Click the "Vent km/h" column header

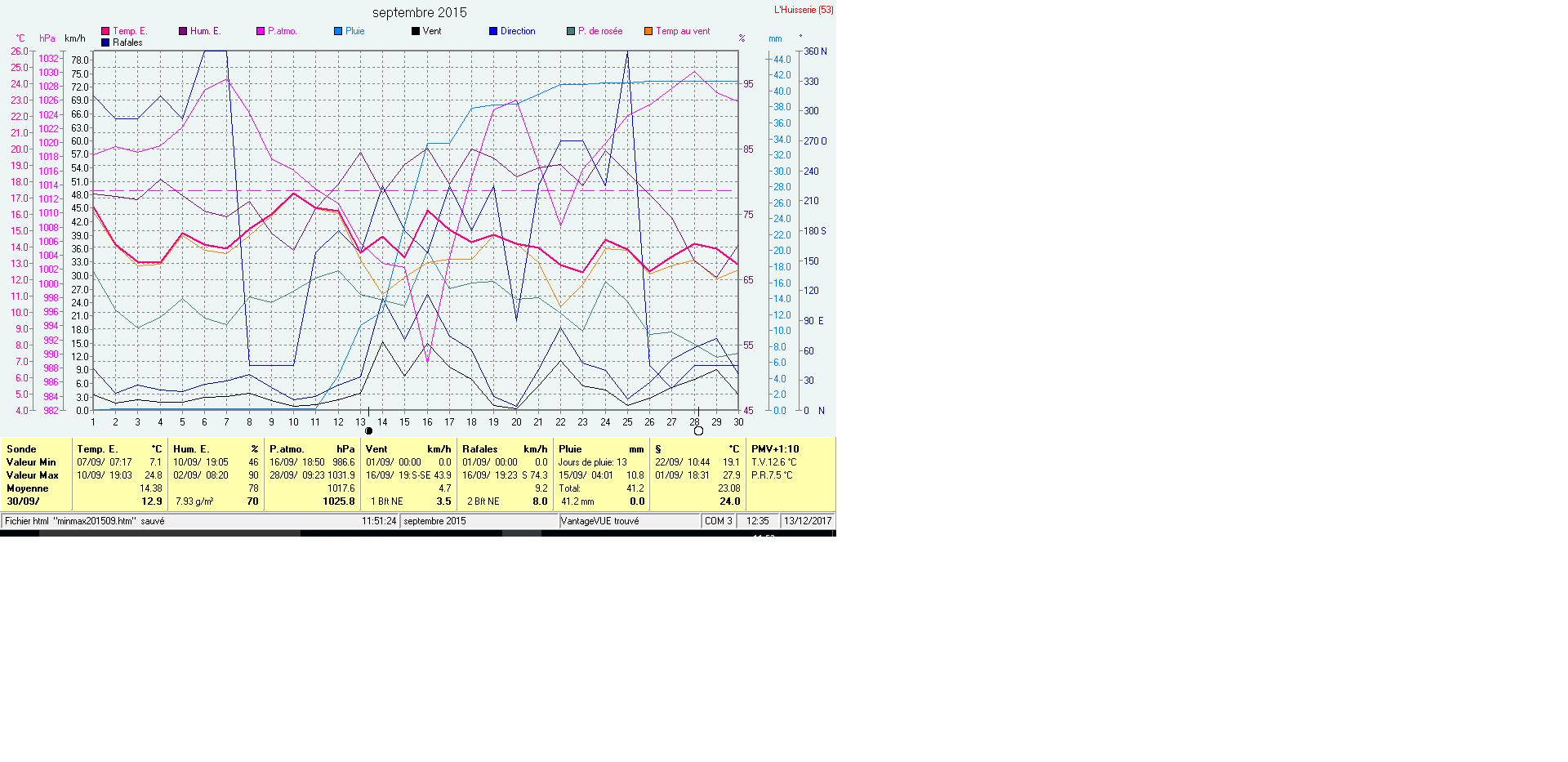point(408,449)
